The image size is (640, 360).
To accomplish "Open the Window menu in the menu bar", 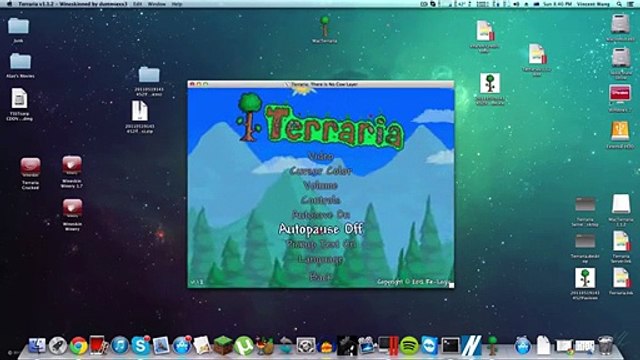I will 156,4.
